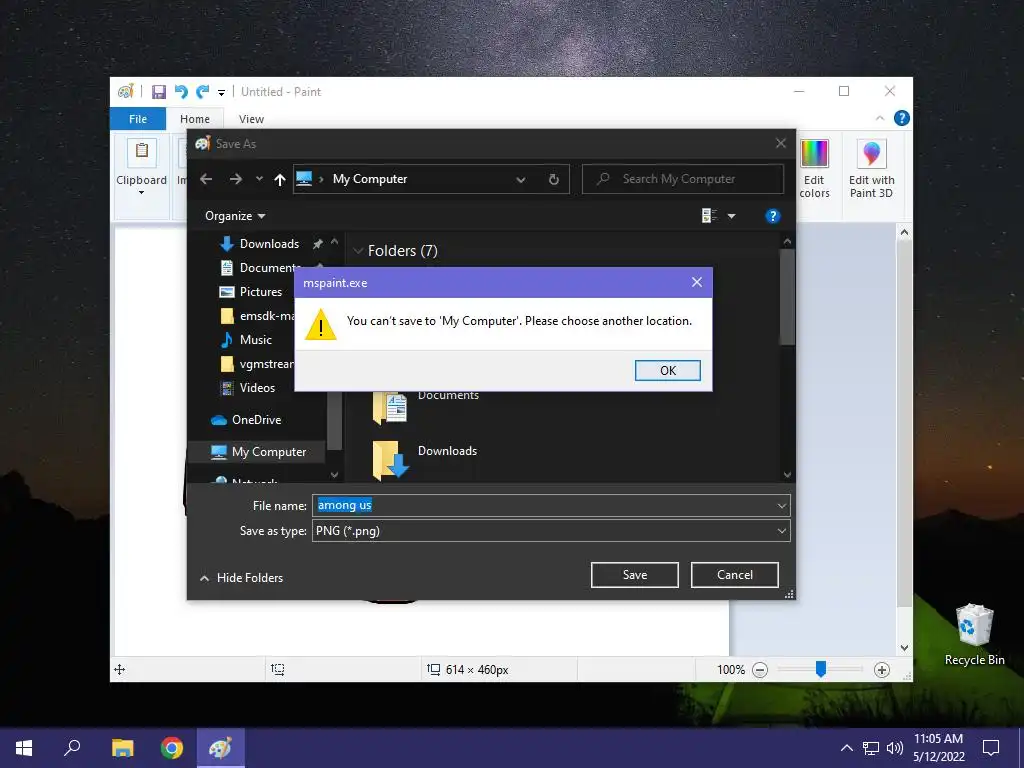Collapse the Paint ribbon
Image resolution: width=1024 pixels, height=768 pixels.
tap(880, 118)
